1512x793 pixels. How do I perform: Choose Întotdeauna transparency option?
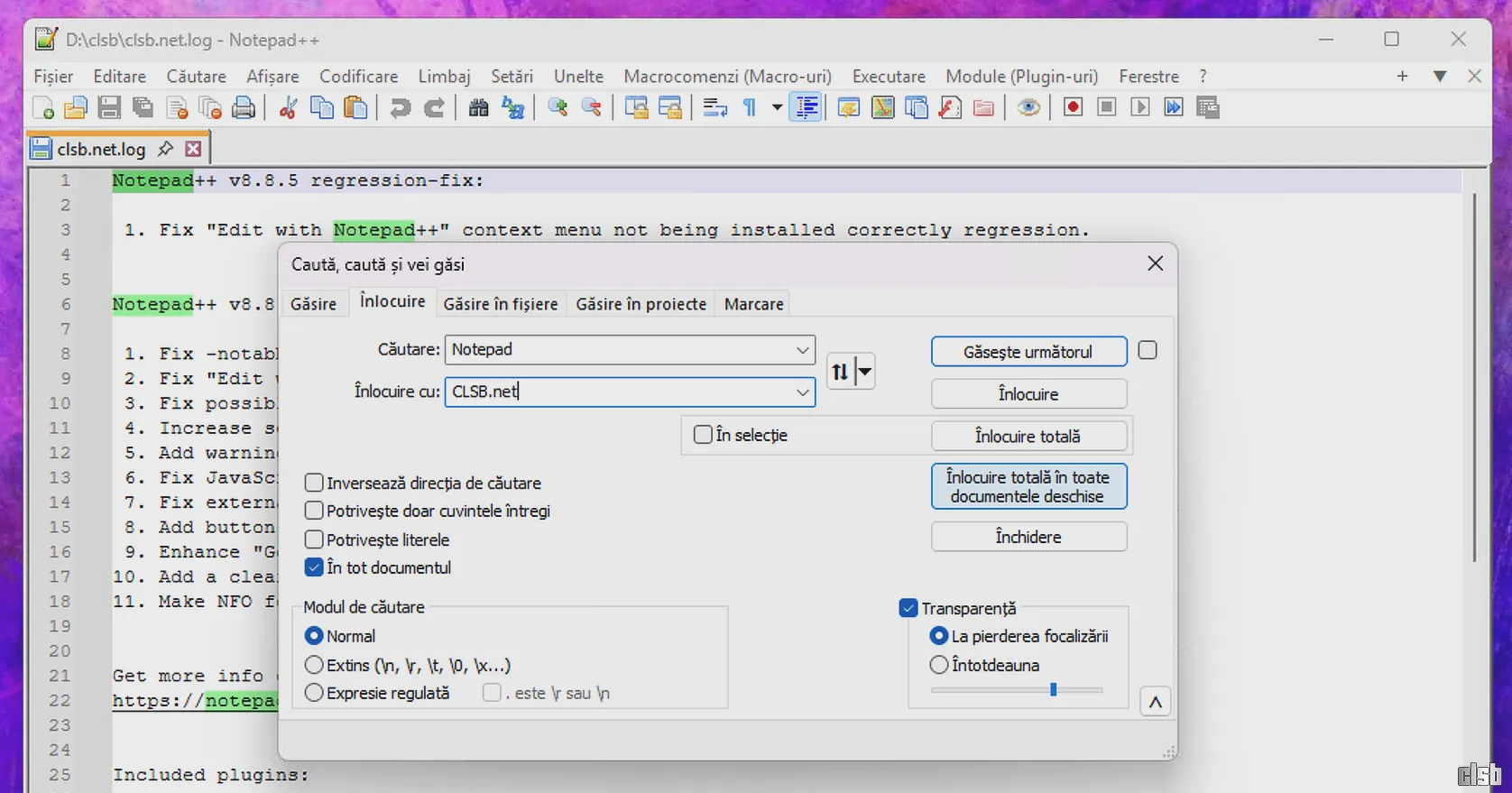point(939,665)
